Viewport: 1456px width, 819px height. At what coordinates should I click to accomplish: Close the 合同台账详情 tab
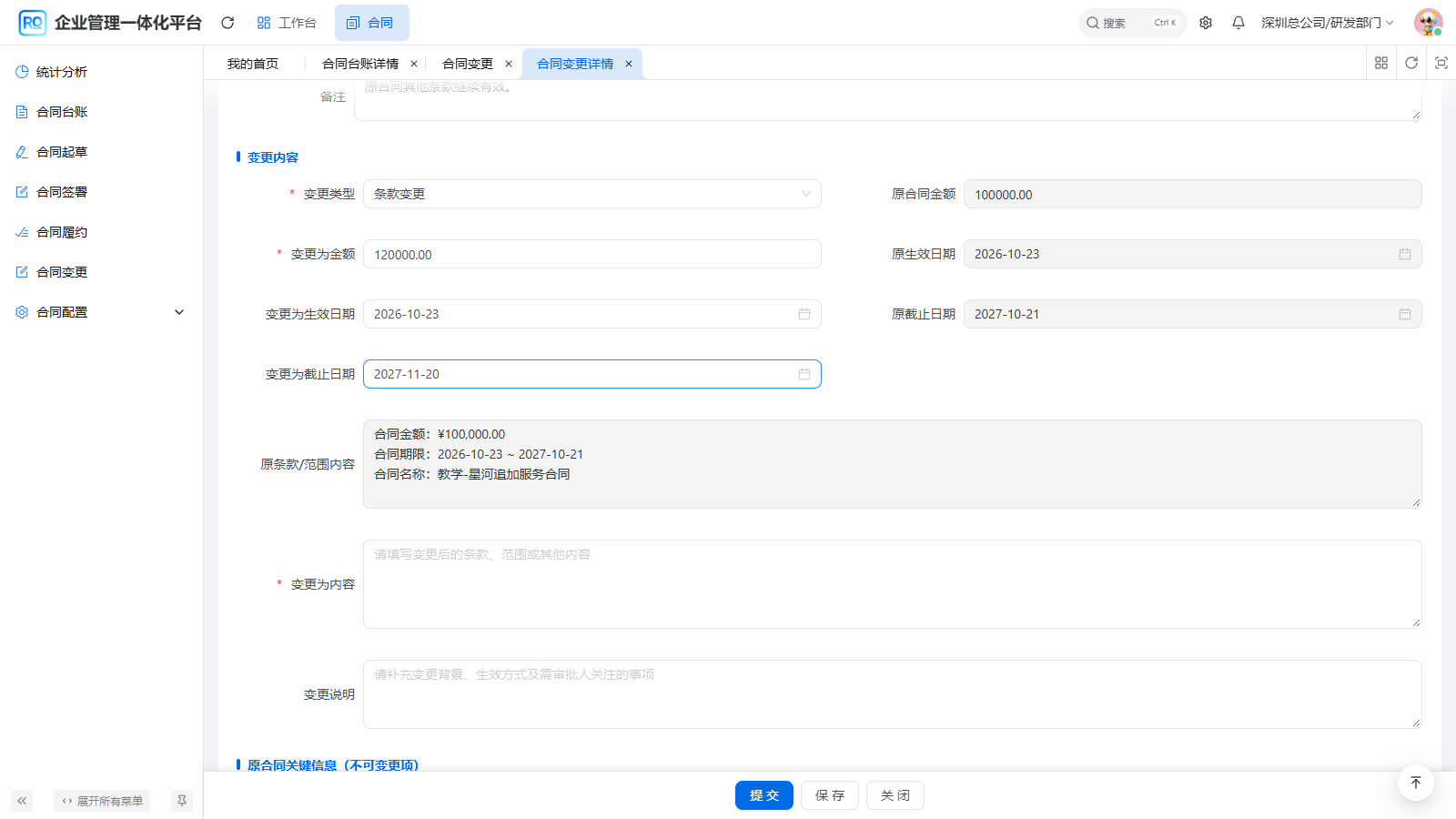414,64
